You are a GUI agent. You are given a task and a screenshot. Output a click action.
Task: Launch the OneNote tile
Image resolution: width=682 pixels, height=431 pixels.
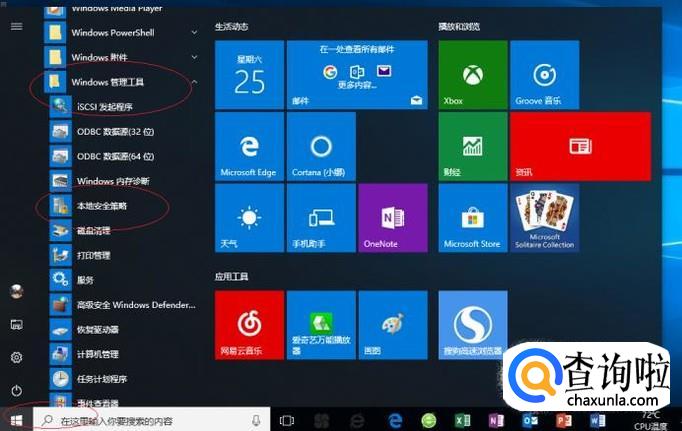click(x=393, y=218)
